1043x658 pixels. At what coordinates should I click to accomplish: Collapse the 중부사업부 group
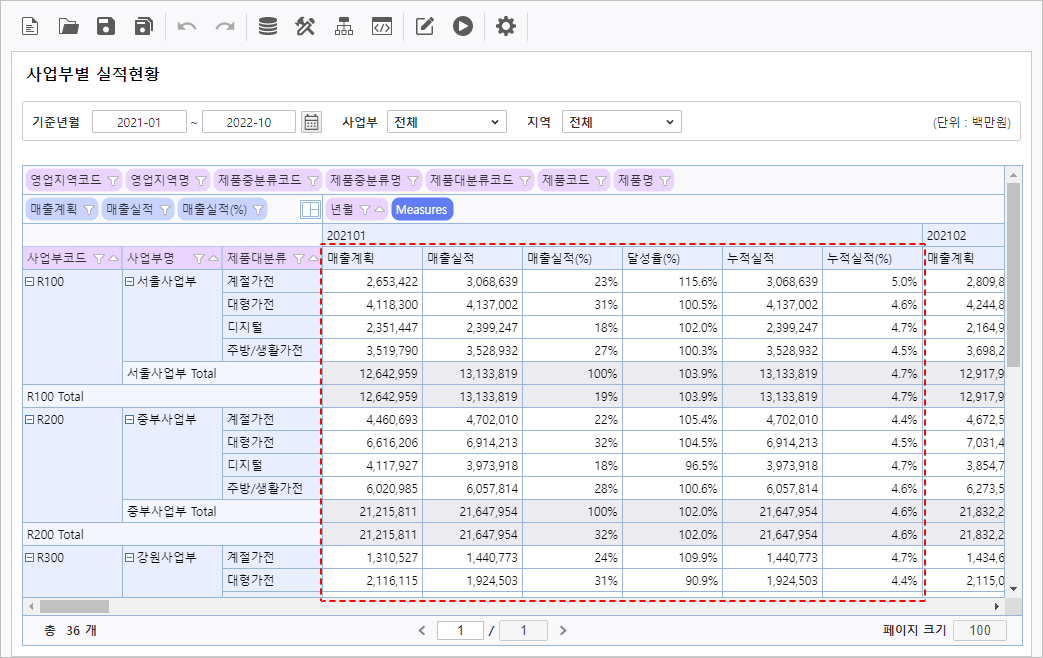click(x=130, y=420)
